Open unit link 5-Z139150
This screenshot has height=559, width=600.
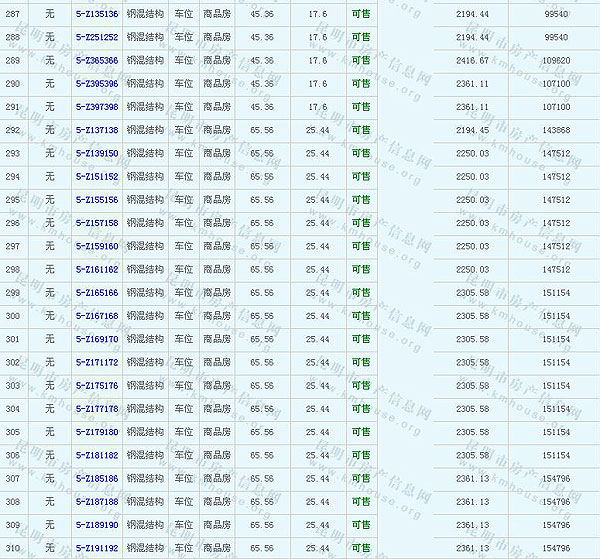click(96, 153)
